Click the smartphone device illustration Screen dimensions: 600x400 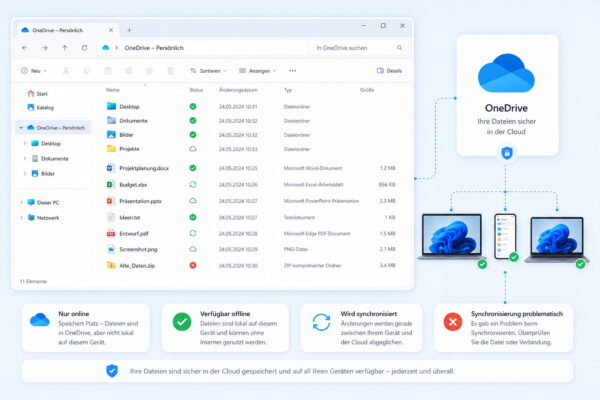[x=505, y=236]
